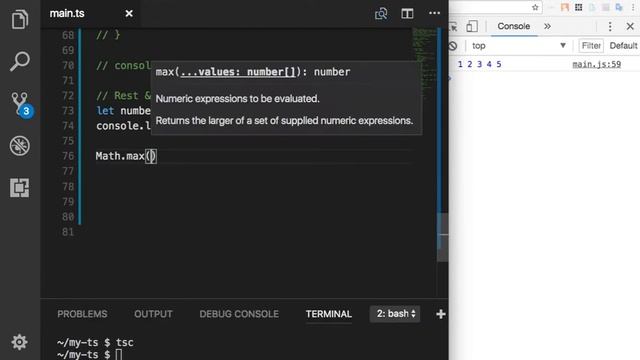Expand more DevTools tabs chevron

point(547,26)
